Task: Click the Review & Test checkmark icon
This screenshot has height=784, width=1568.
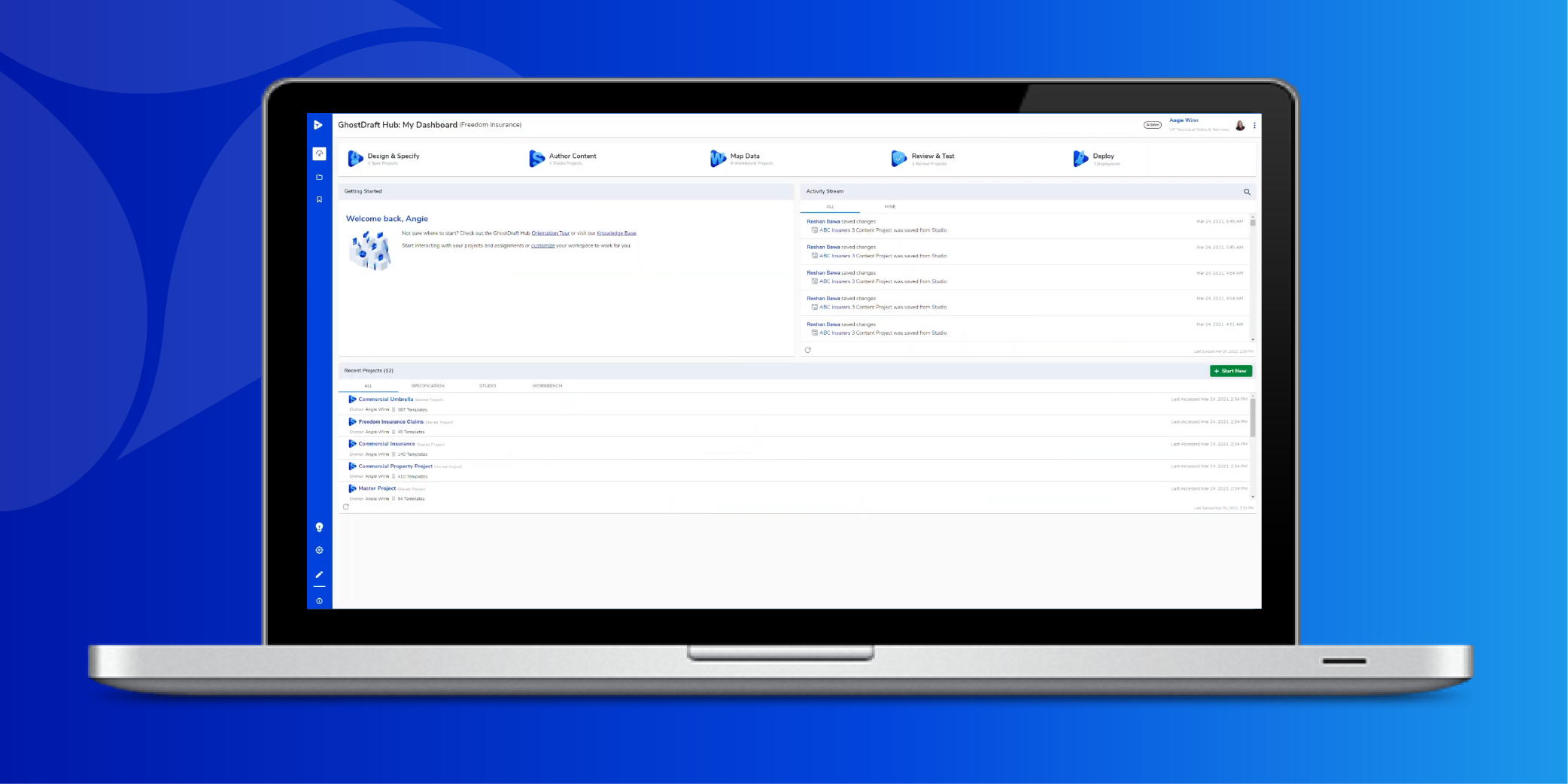Action: (898, 158)
